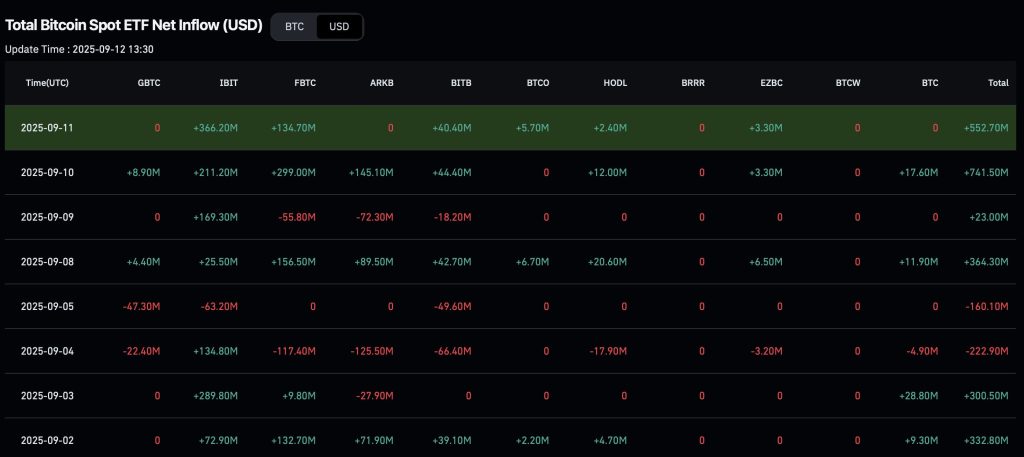The image size is (1024, 457).
Task: Select the BITB column header
Action: click(460, 83)
